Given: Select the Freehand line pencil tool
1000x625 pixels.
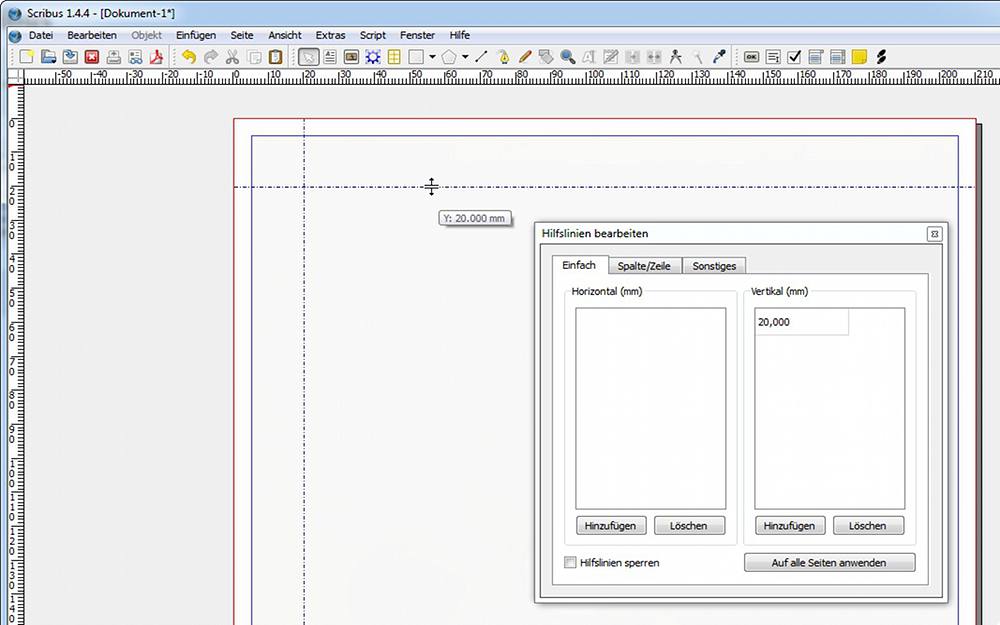Looking at the screenshot, I should pos(525,57).
